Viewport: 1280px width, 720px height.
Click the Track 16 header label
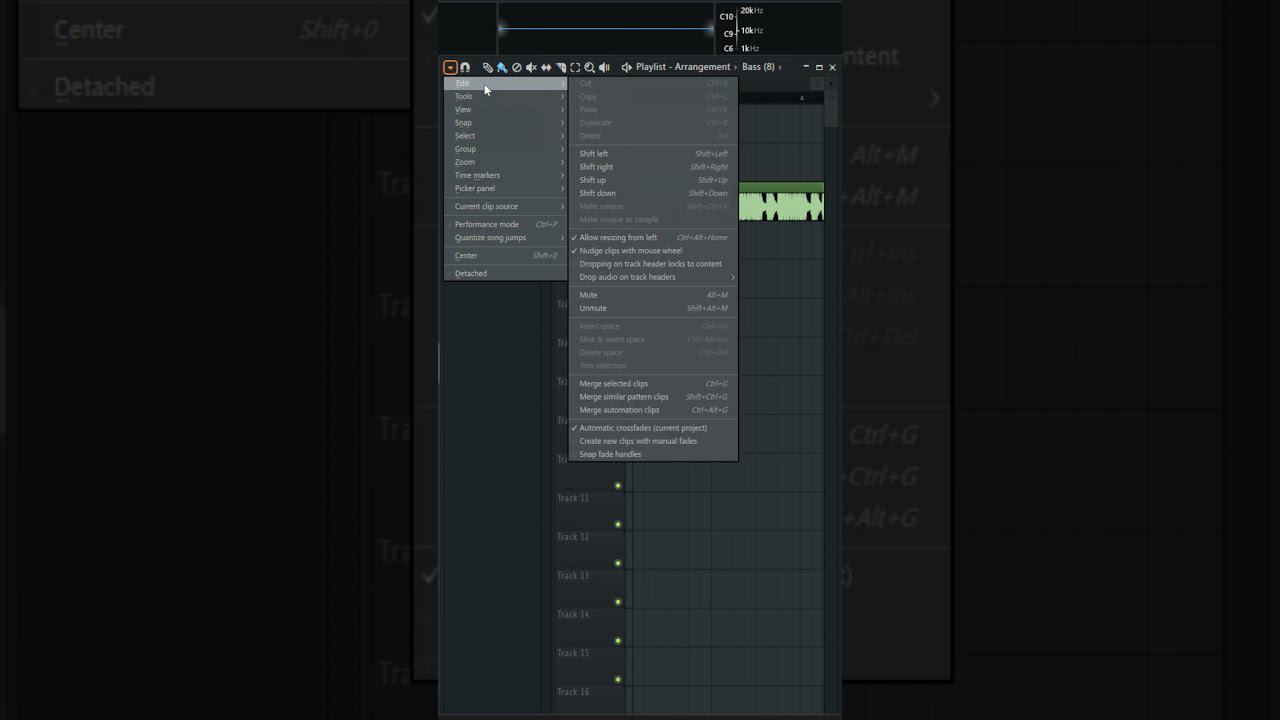tap(573, 692)
